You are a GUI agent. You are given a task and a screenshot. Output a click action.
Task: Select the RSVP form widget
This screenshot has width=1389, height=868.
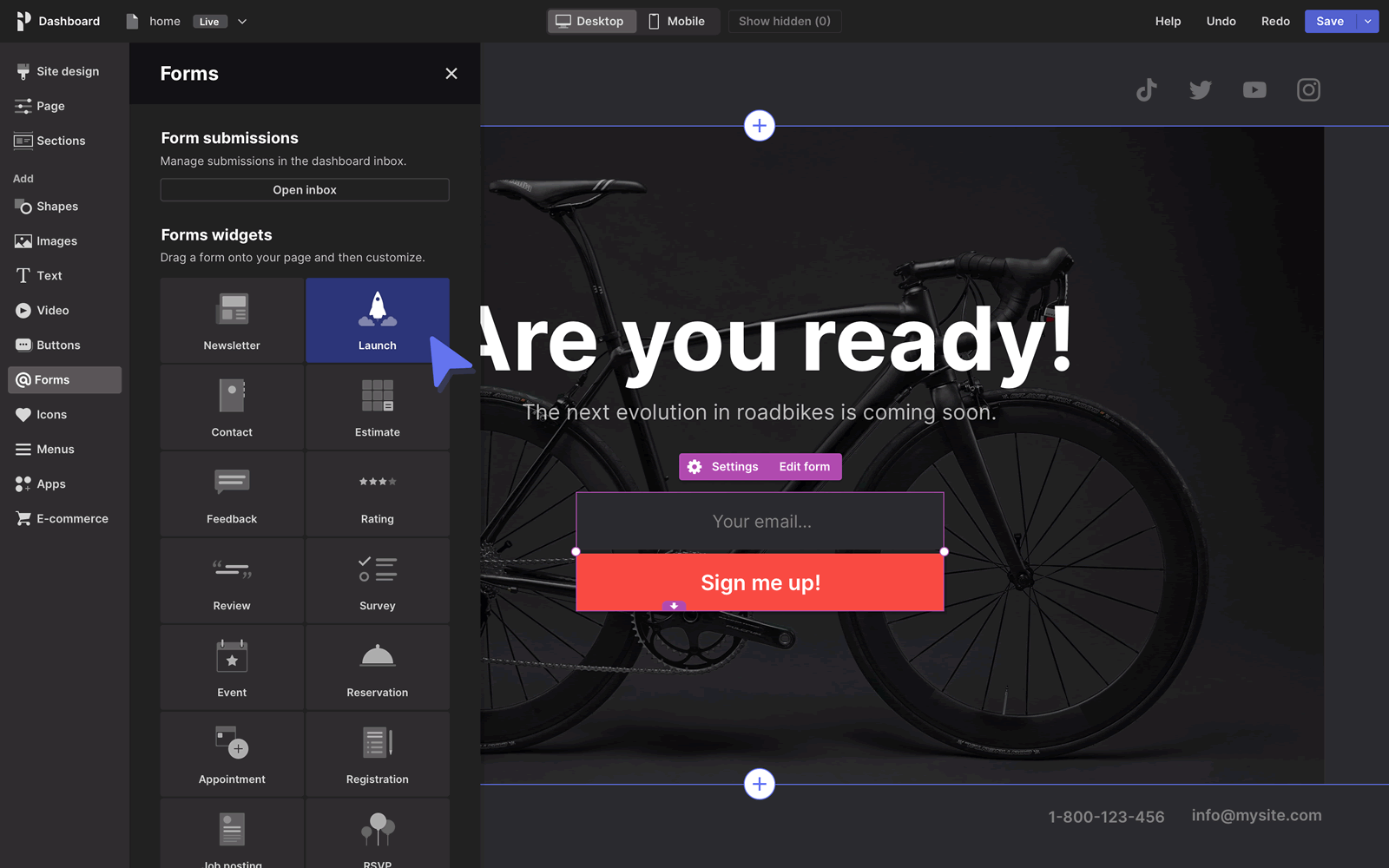[x=378, y=834]
